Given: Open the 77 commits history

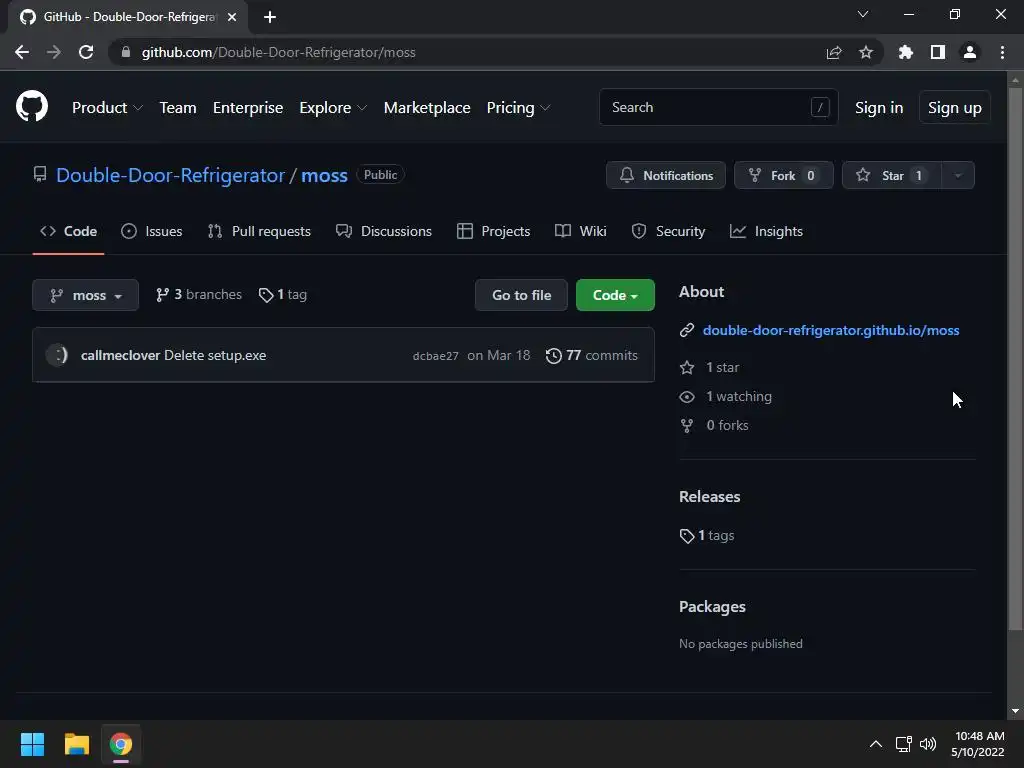Looking at the screenshot, I should (x=592, y=355).
